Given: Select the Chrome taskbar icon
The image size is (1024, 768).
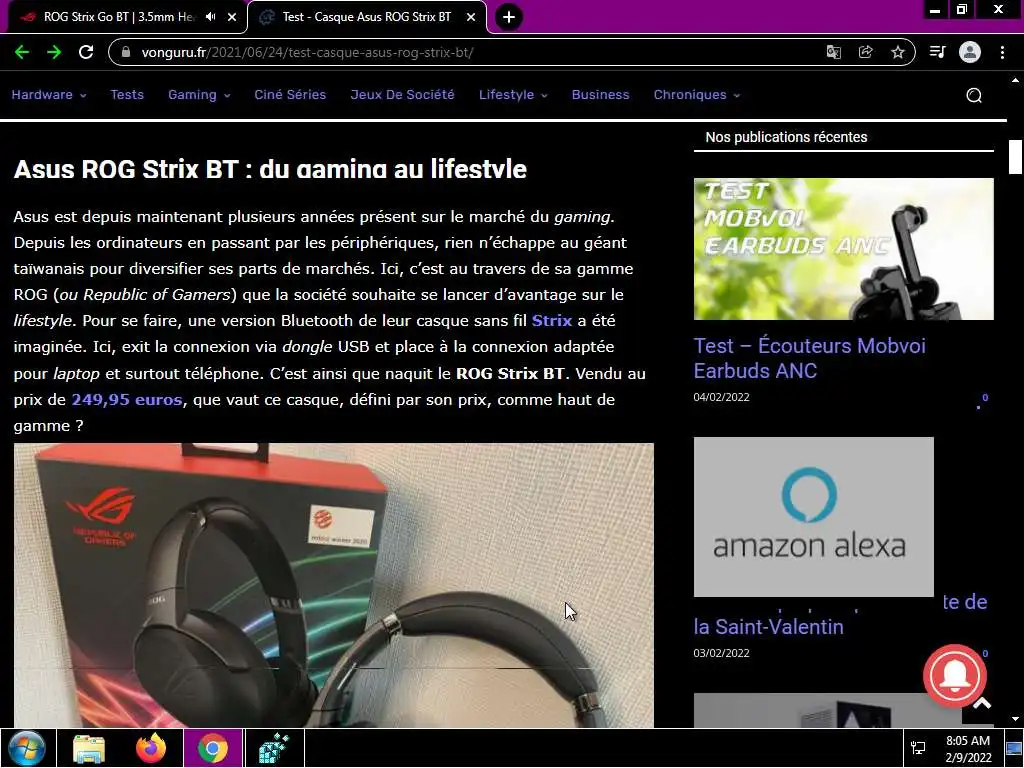Looking at the screenshot, I should (x=213, y=748).
